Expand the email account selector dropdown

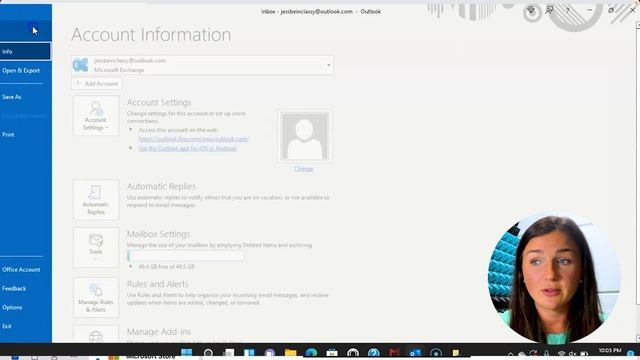(x=329, y=65)
